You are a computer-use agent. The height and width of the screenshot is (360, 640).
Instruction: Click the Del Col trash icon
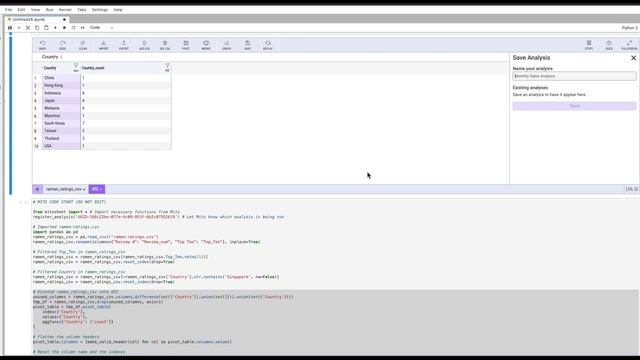pos(165,45)
